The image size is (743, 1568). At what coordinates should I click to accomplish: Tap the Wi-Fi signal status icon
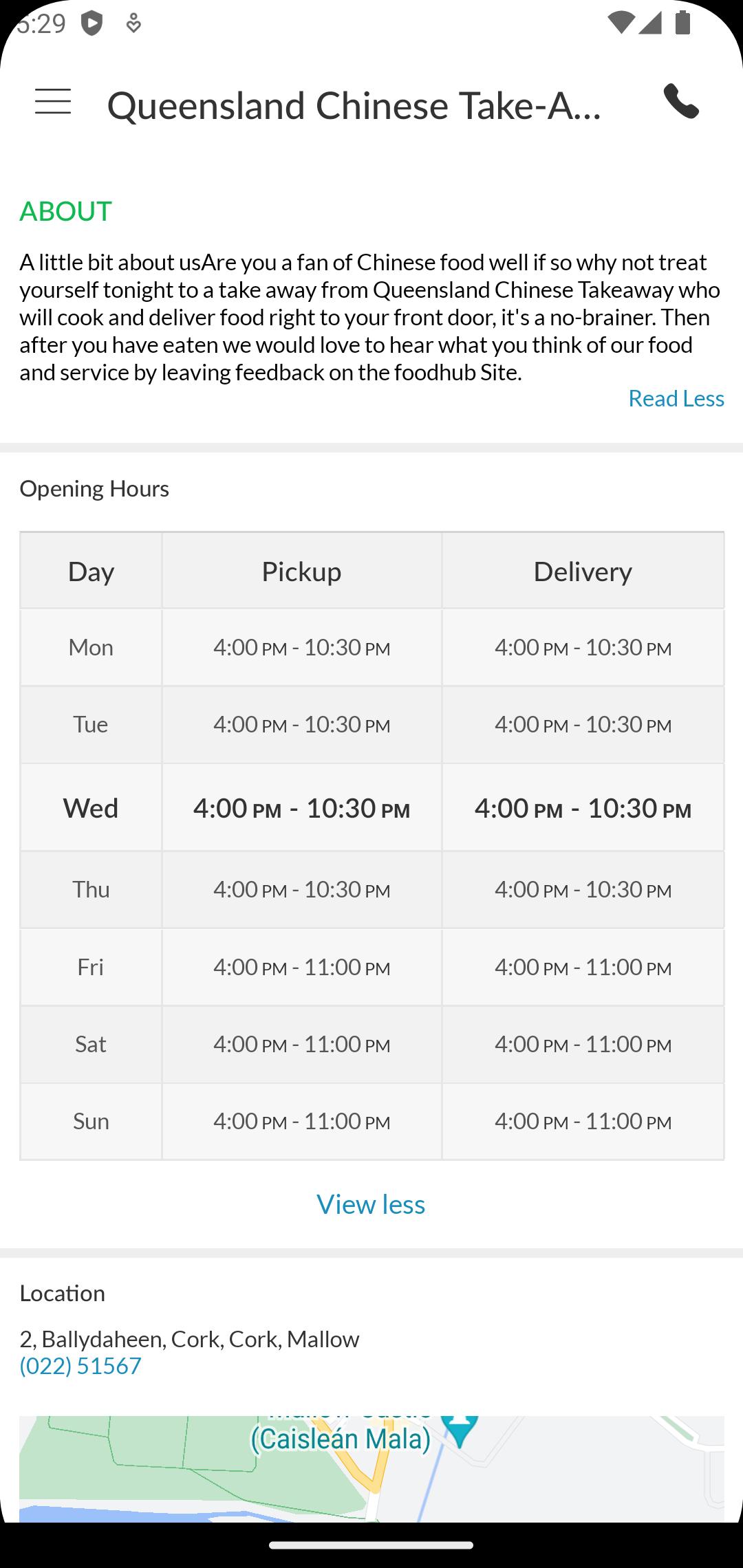point(621,23)
